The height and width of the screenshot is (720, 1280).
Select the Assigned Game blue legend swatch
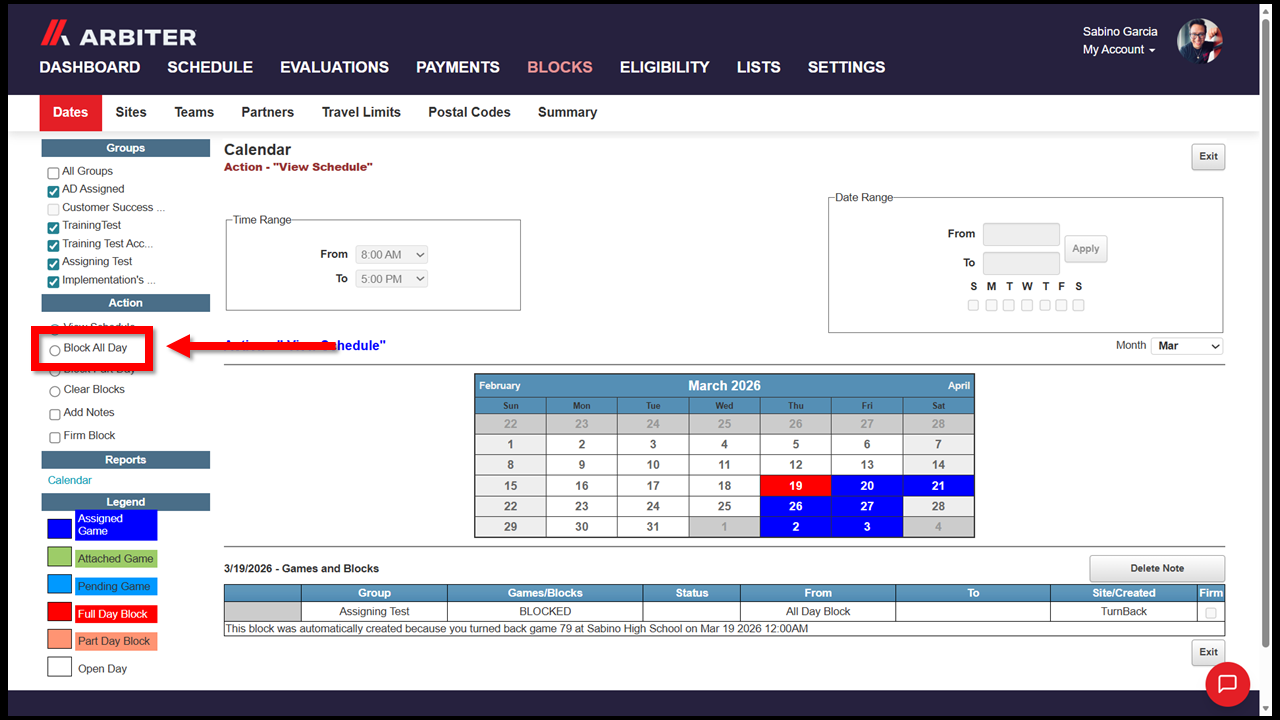tap(60, 528)
